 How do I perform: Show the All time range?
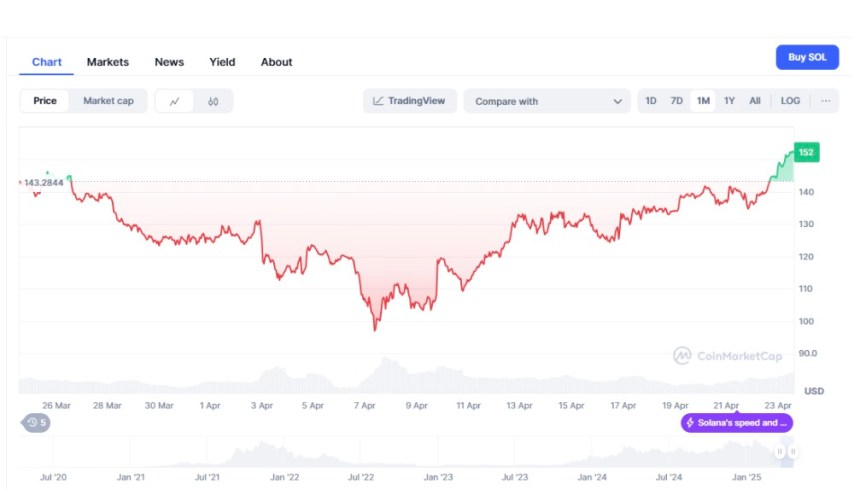(x=755, y=101)
